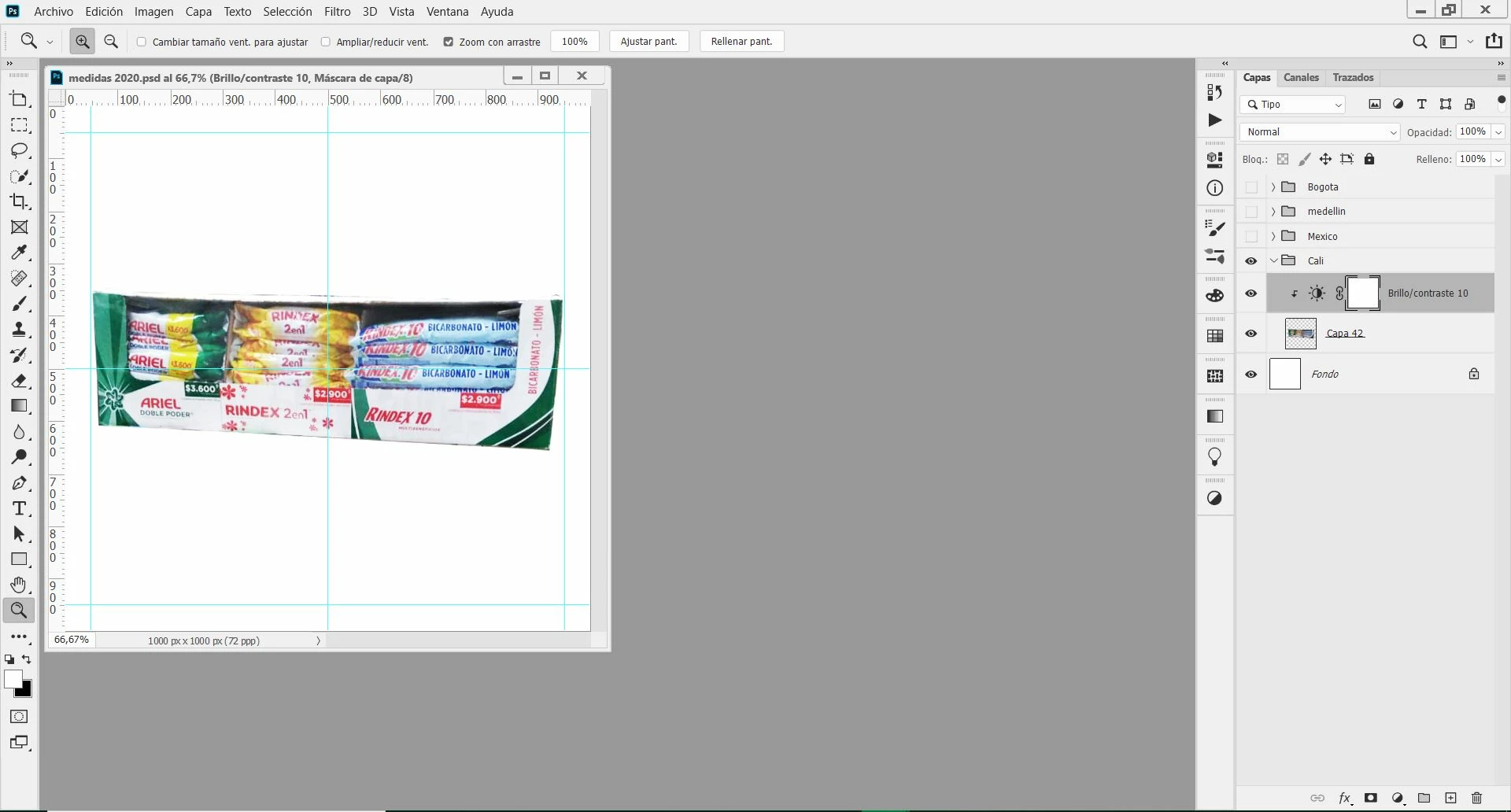Select the Artboard tool
The image size is (1511, 812).
pyautogui.click(x=19, y=100)
